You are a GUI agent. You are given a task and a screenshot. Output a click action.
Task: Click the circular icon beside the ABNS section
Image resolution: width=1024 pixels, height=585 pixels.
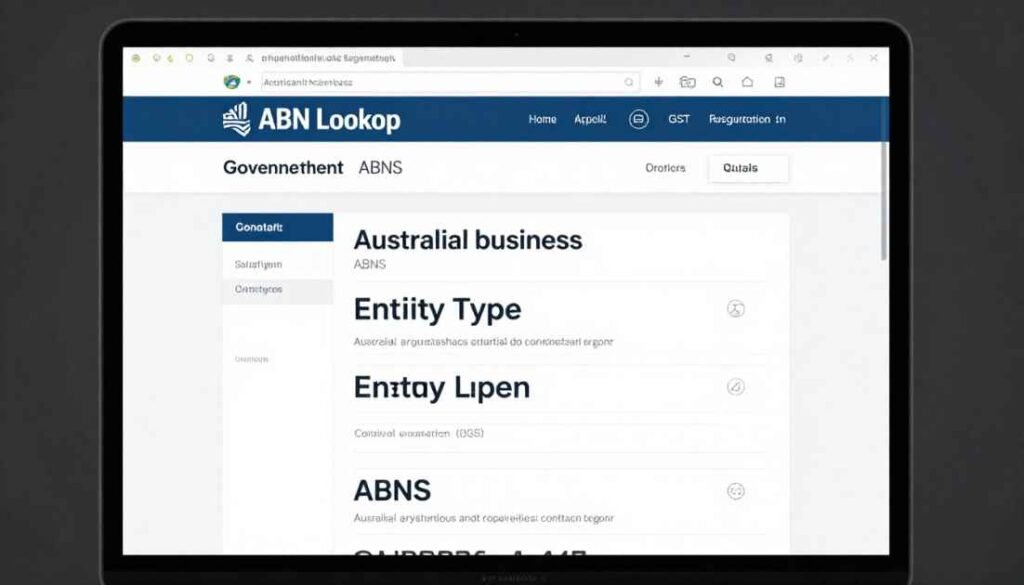(737, 491)
